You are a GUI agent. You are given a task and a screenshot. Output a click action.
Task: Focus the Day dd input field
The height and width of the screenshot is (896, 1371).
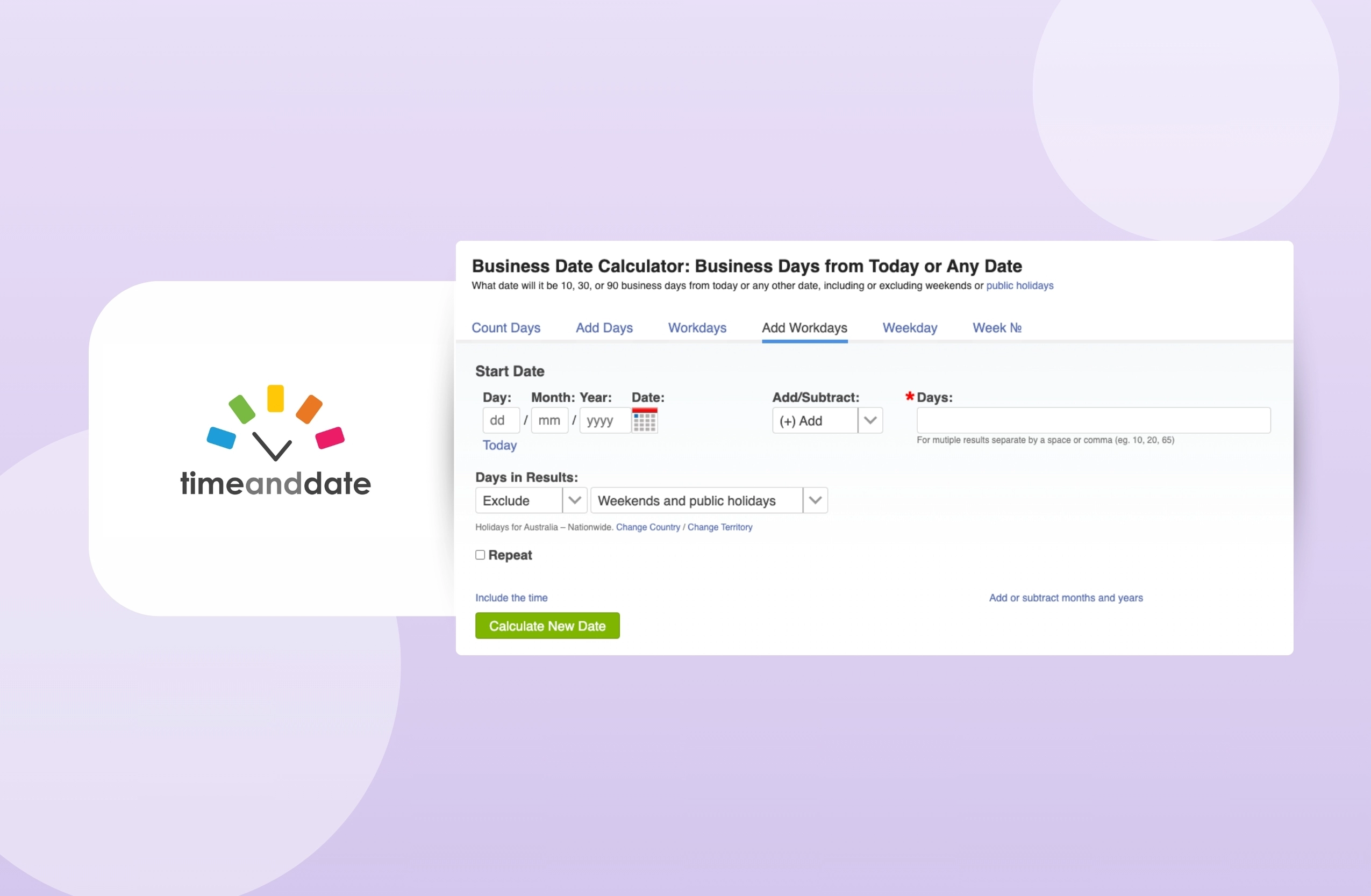[x=501, y=420]
